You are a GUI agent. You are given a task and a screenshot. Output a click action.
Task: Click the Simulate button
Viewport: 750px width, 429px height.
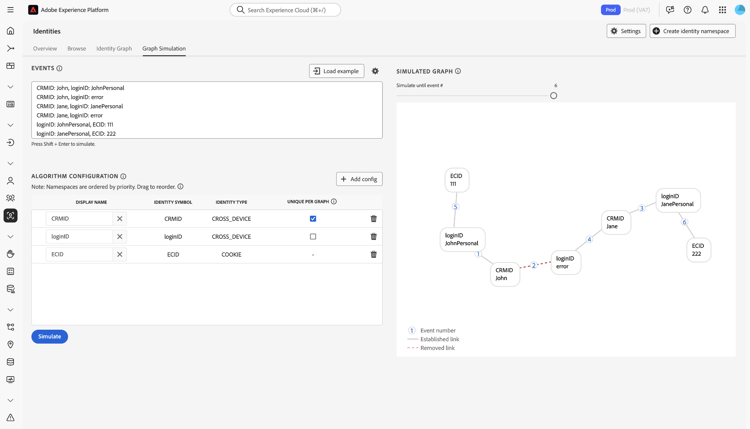(x=49, y=337)
